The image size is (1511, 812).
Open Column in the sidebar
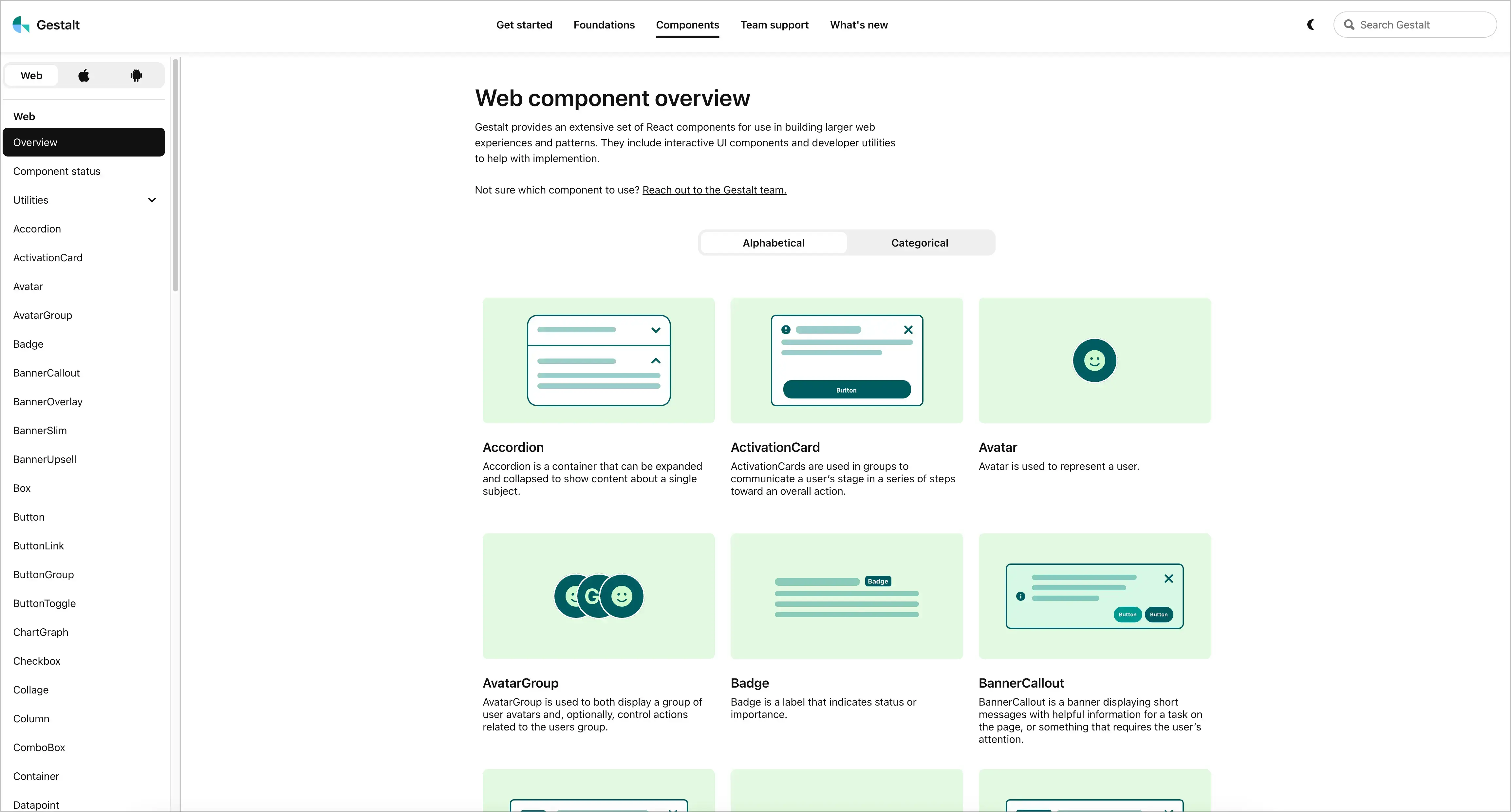pos(84,719)
